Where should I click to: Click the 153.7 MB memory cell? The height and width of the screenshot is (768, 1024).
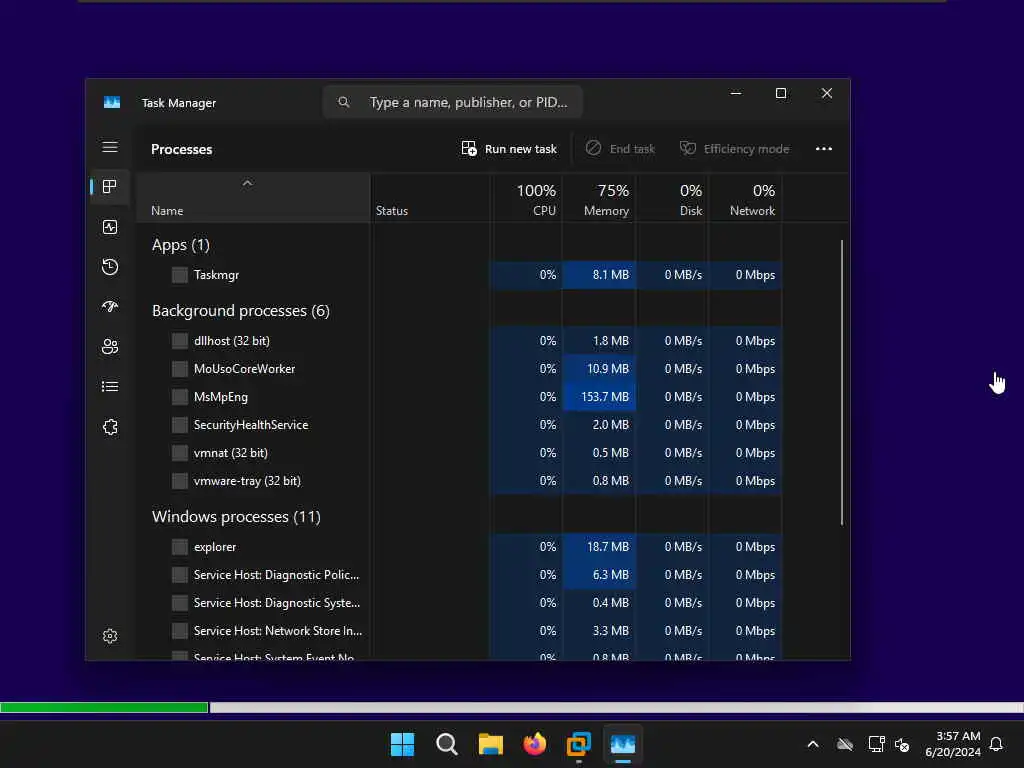tap(599, 397)
